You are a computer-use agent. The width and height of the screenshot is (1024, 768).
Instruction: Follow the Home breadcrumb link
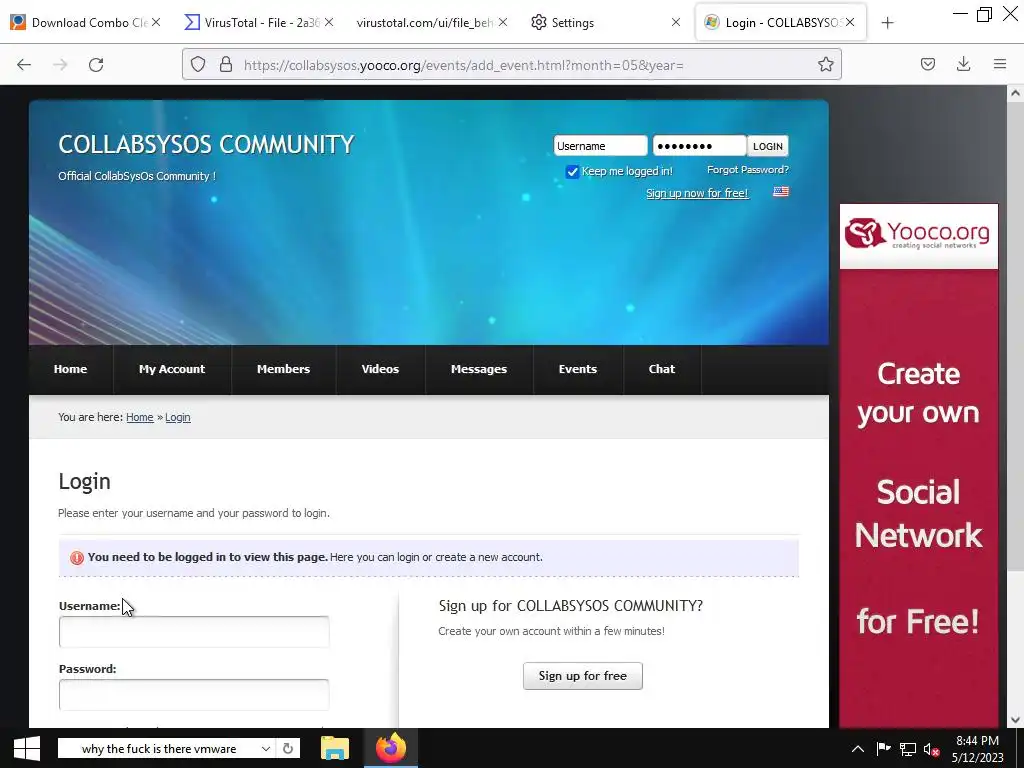coord(140,417)
